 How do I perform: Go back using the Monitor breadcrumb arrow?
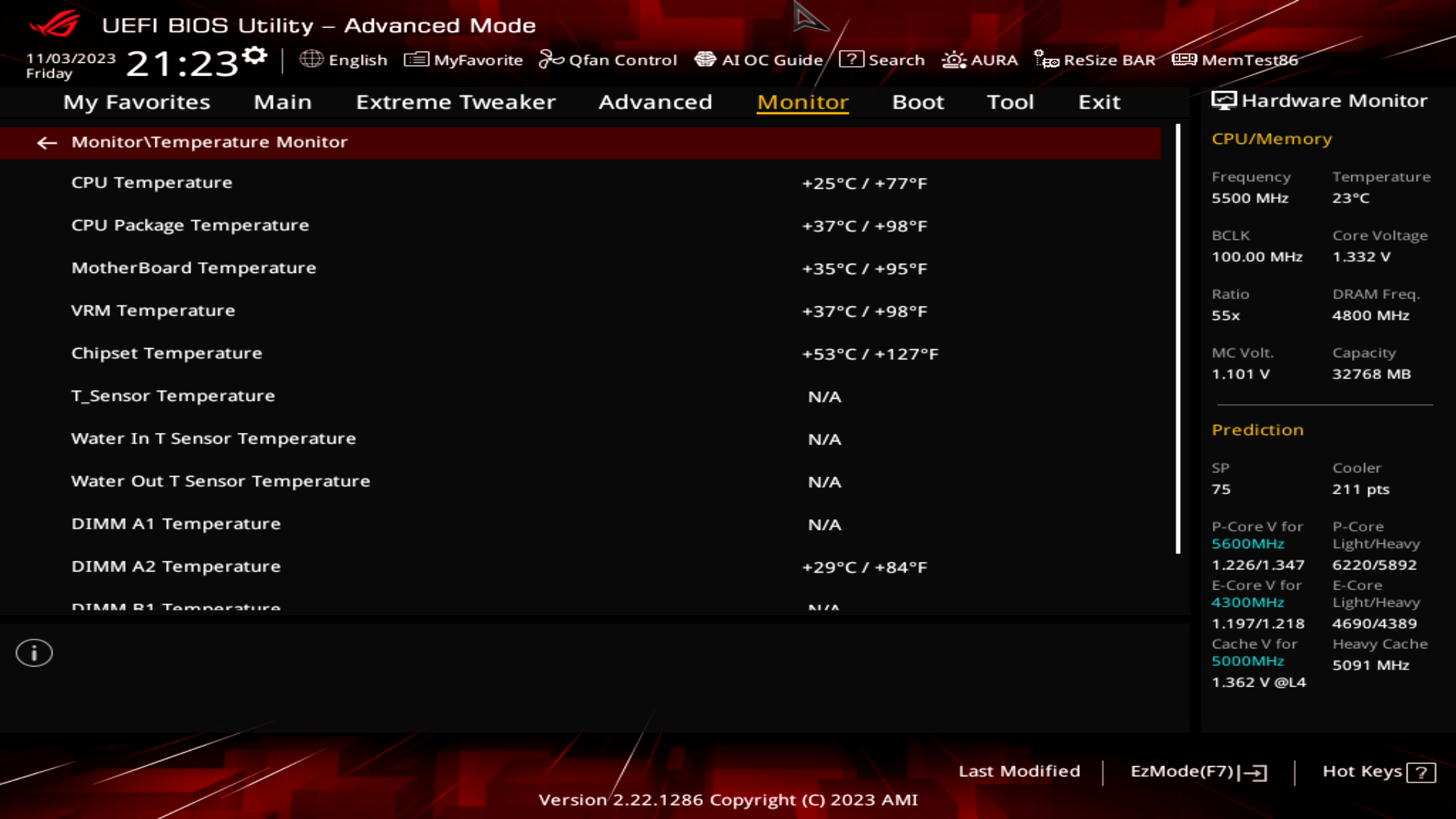click(48, 143)
